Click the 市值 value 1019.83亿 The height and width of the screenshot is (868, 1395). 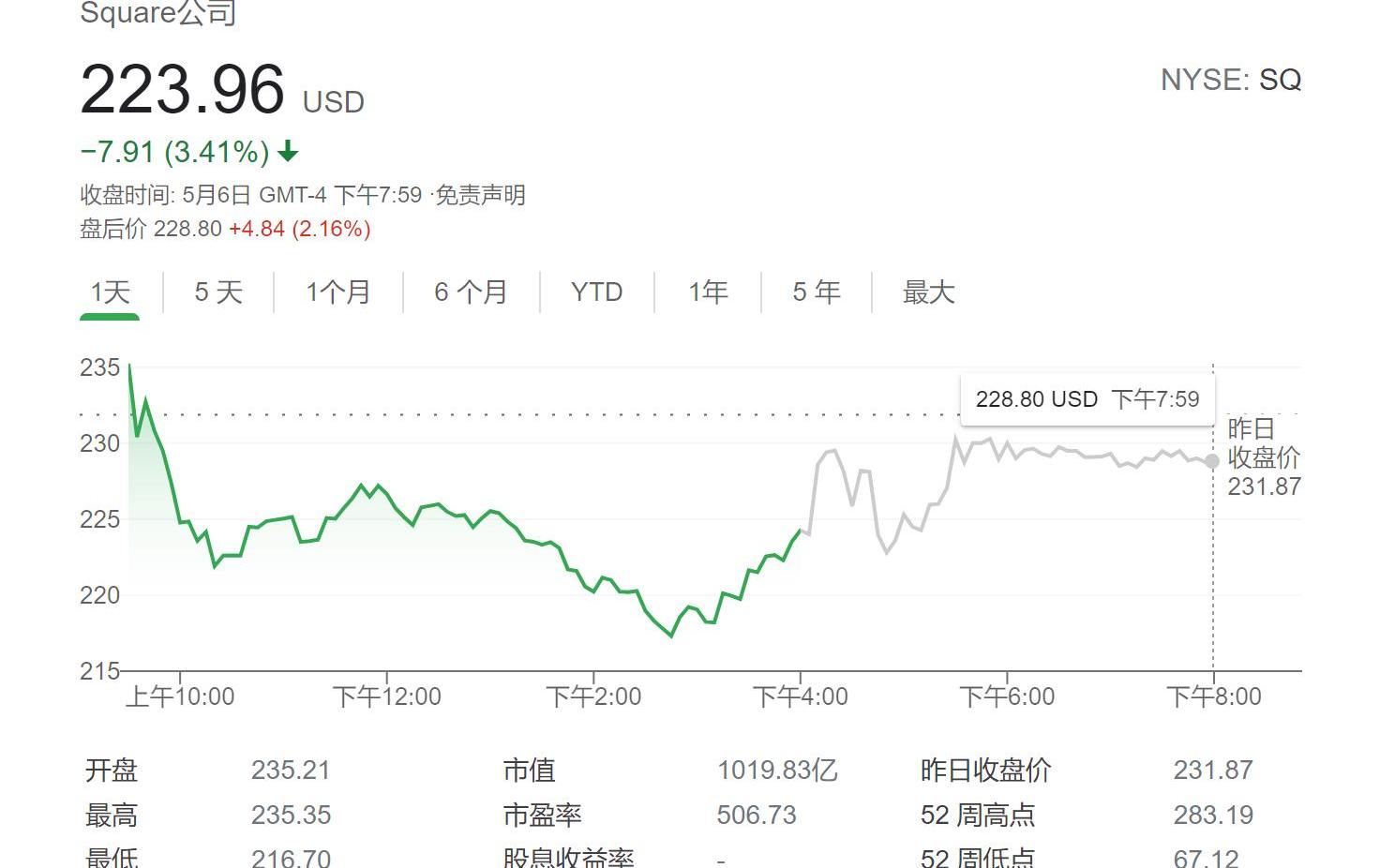coord(777,771)
